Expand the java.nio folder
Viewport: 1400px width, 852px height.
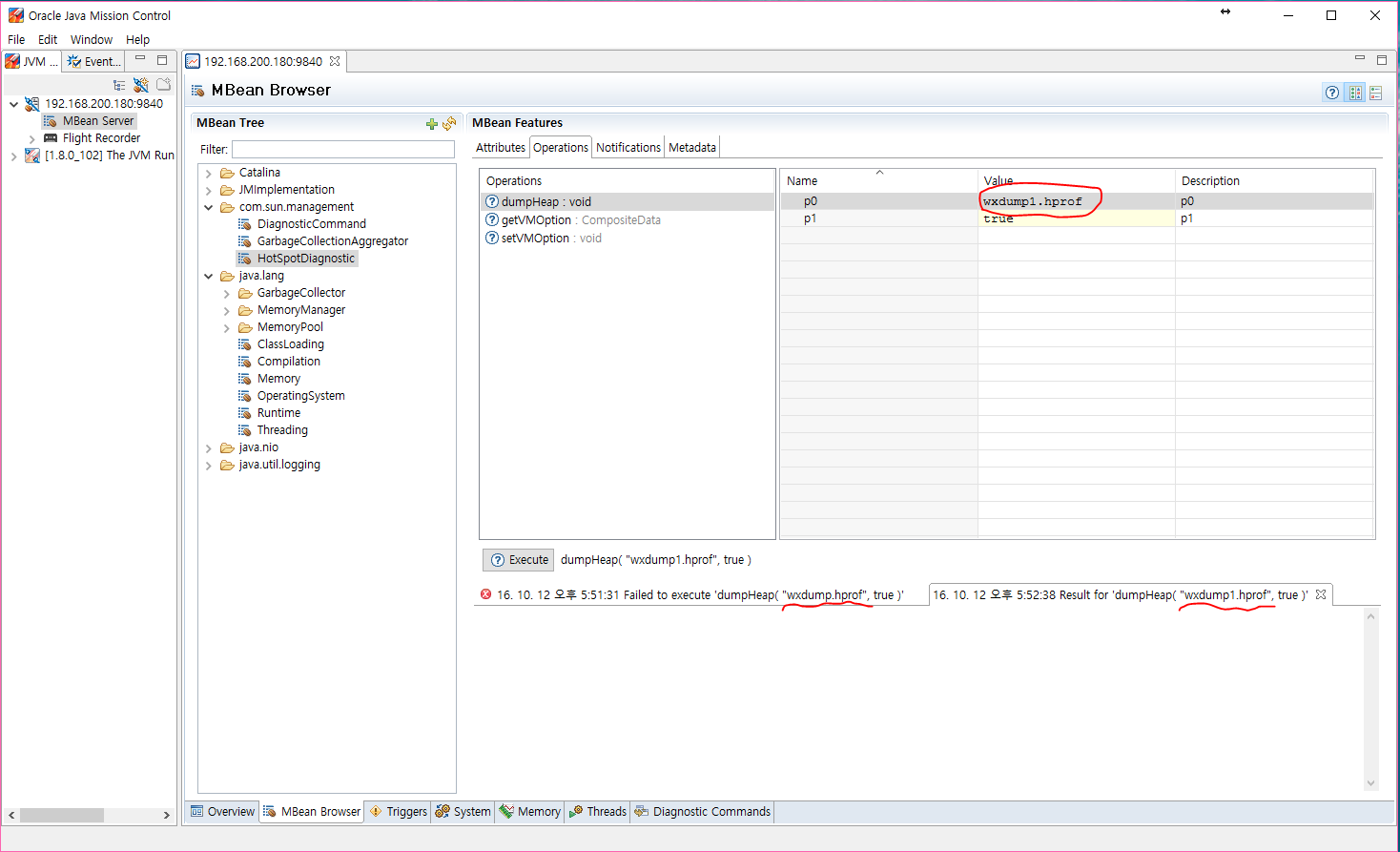[209, 448]
